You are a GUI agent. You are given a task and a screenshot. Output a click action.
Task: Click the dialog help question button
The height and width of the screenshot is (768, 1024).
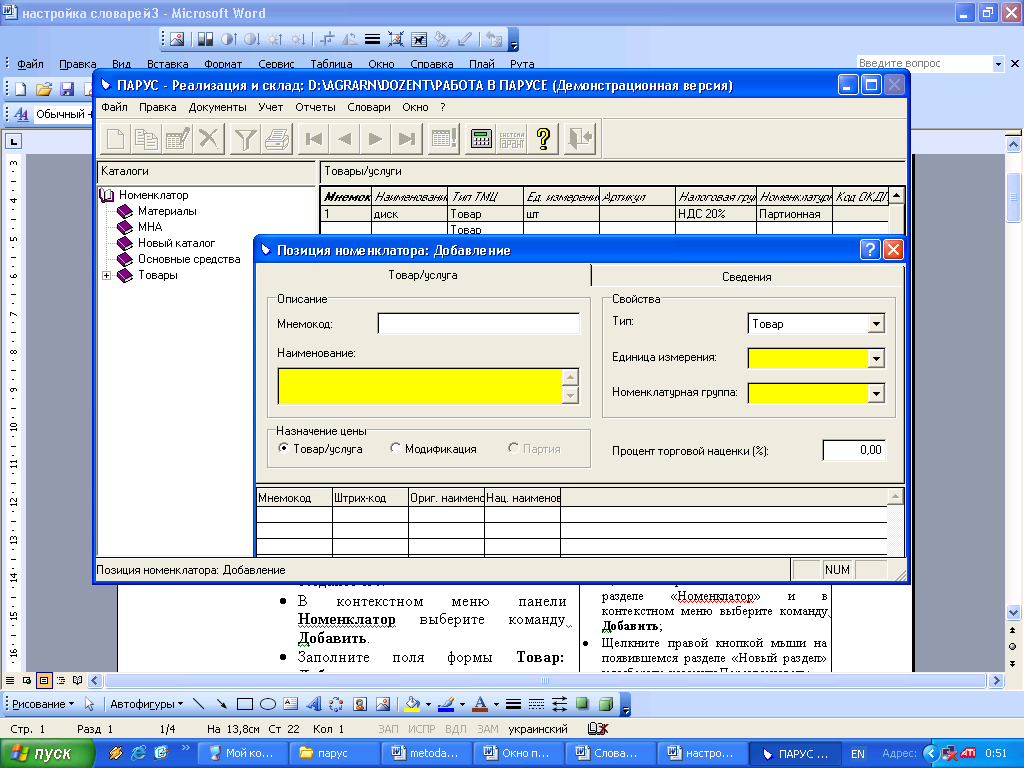870,249
